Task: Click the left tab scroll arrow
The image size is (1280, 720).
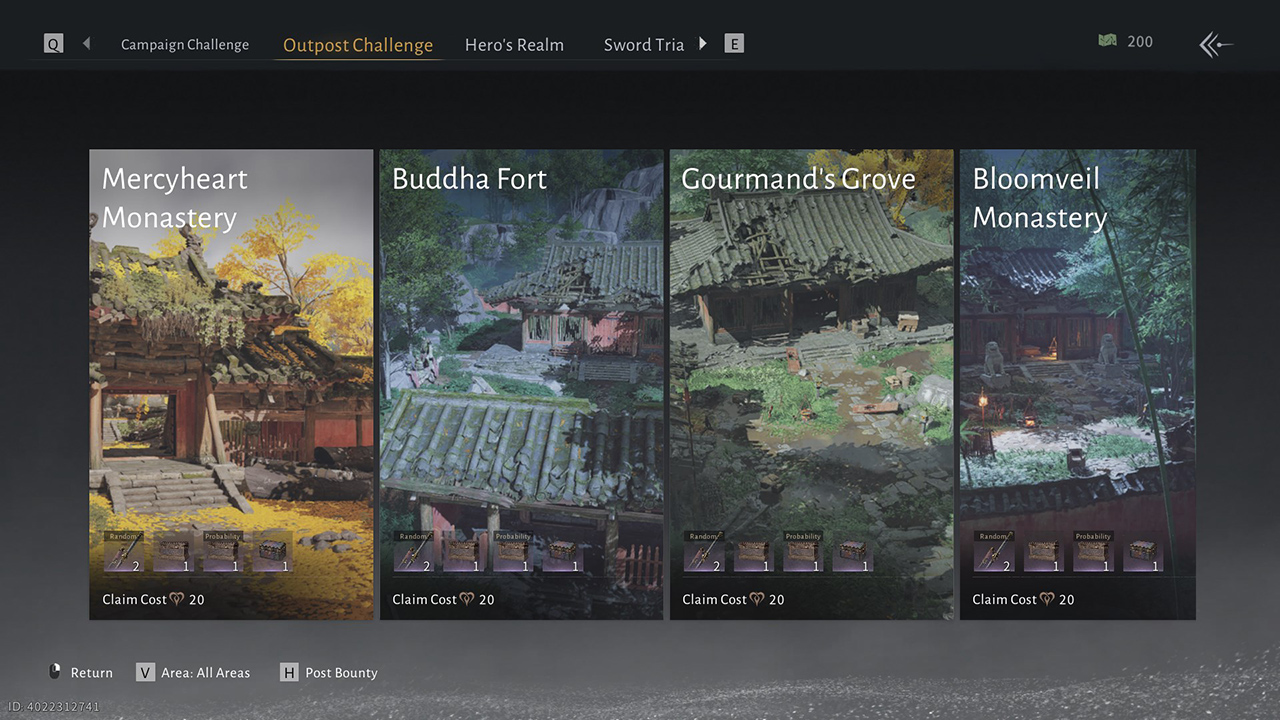Action: tap(86, 44)
